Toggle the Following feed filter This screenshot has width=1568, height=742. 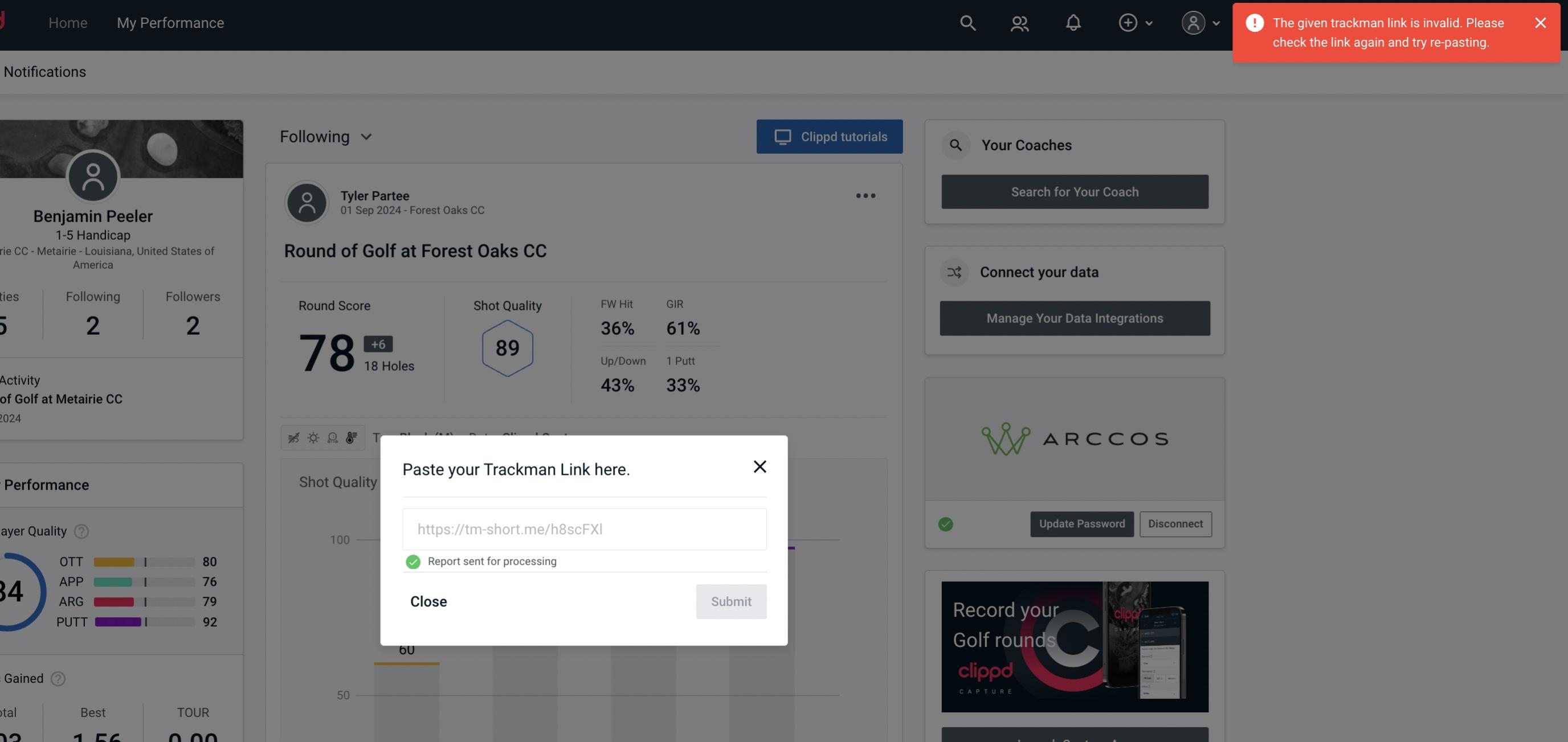(325, 136)
